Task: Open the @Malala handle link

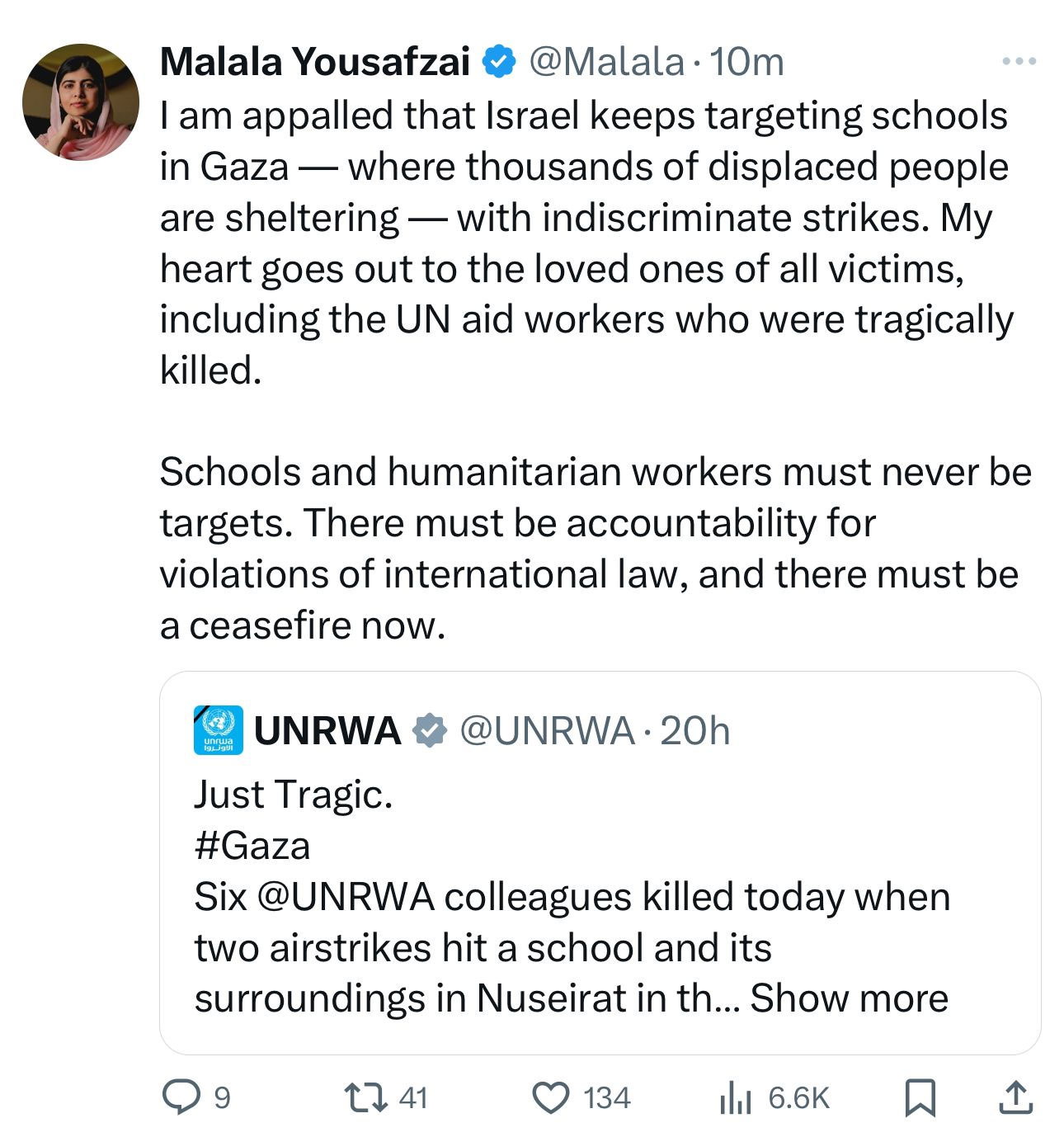Action: [x=605, y=62]
